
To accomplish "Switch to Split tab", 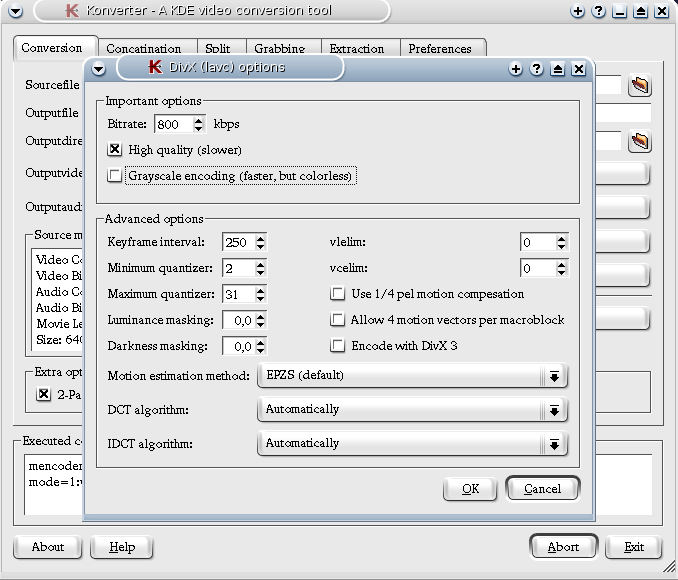I will [x=222, y=48].
